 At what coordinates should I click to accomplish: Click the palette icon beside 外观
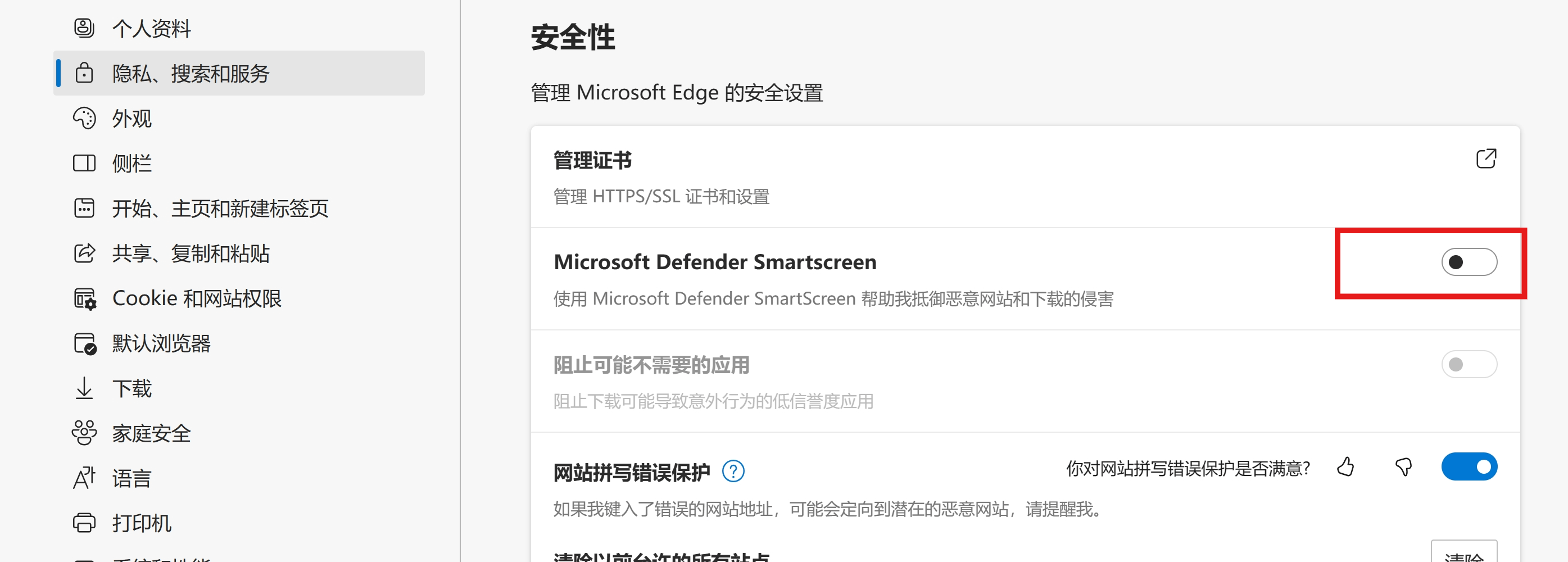[84, 118]
